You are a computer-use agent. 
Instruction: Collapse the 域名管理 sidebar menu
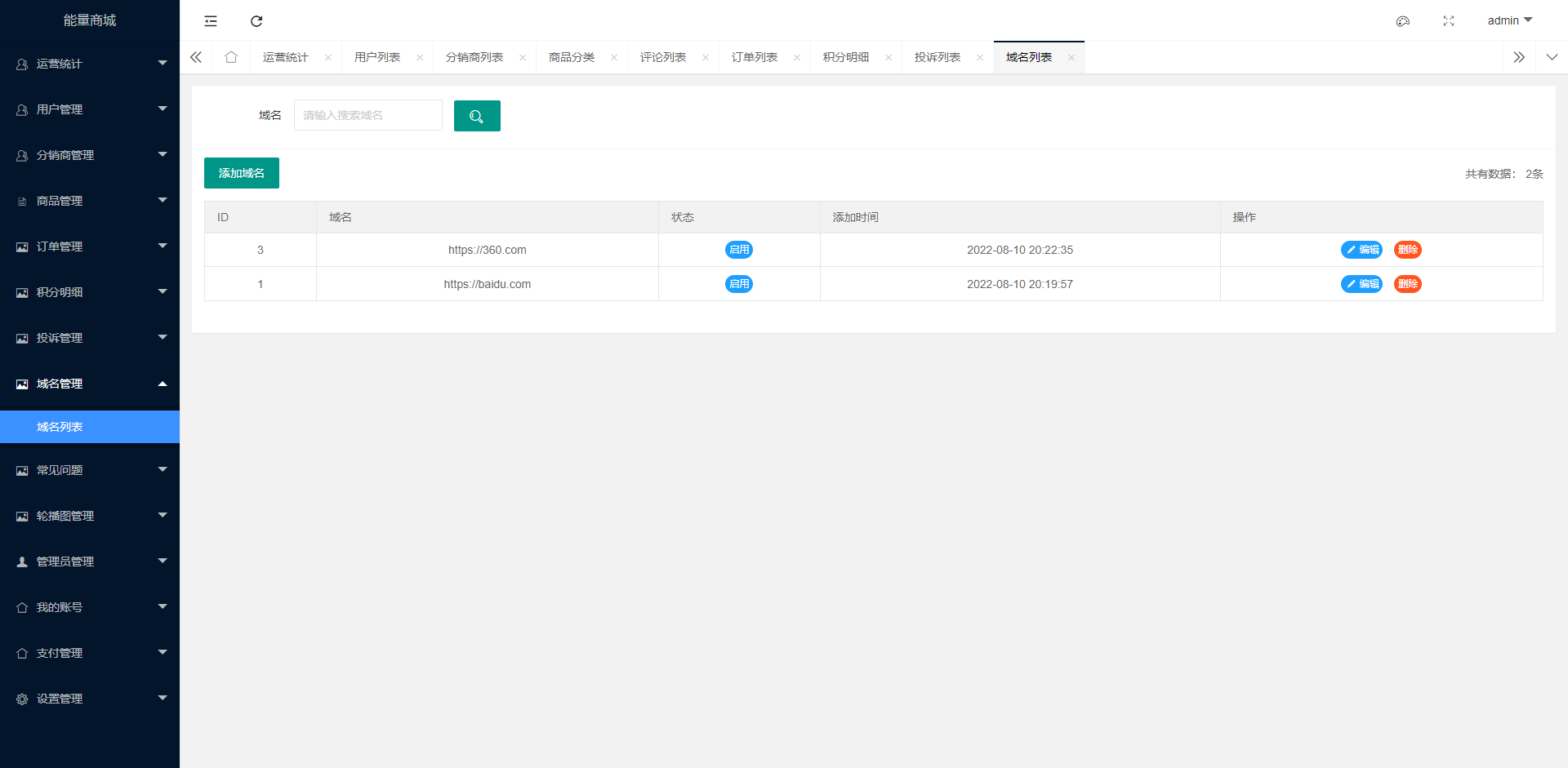pyautogui.click(x=90, y=384)
